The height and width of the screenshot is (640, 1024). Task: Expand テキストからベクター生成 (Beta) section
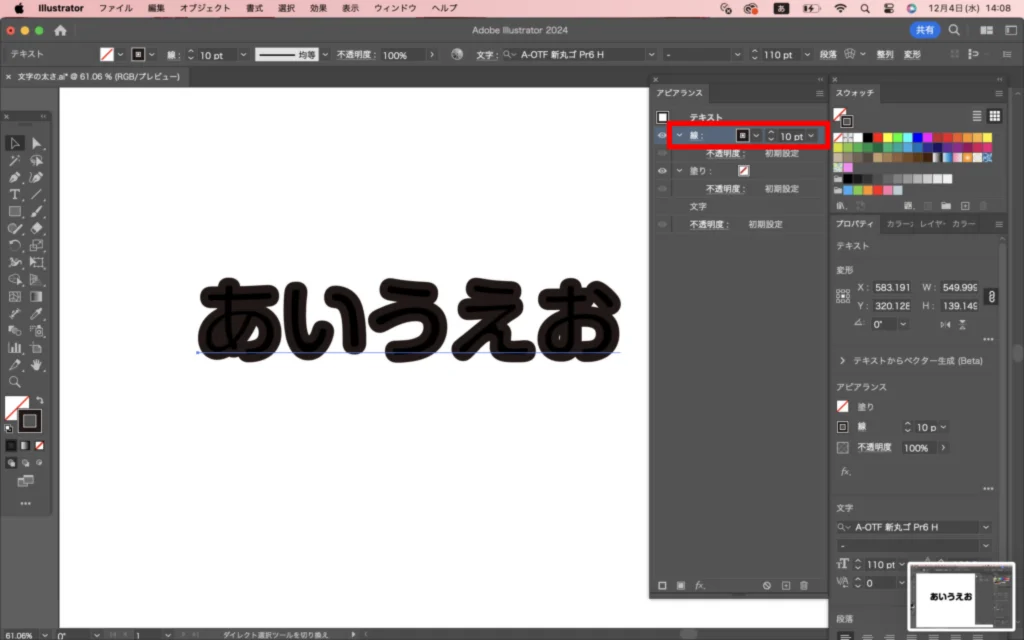coord(843,360)
